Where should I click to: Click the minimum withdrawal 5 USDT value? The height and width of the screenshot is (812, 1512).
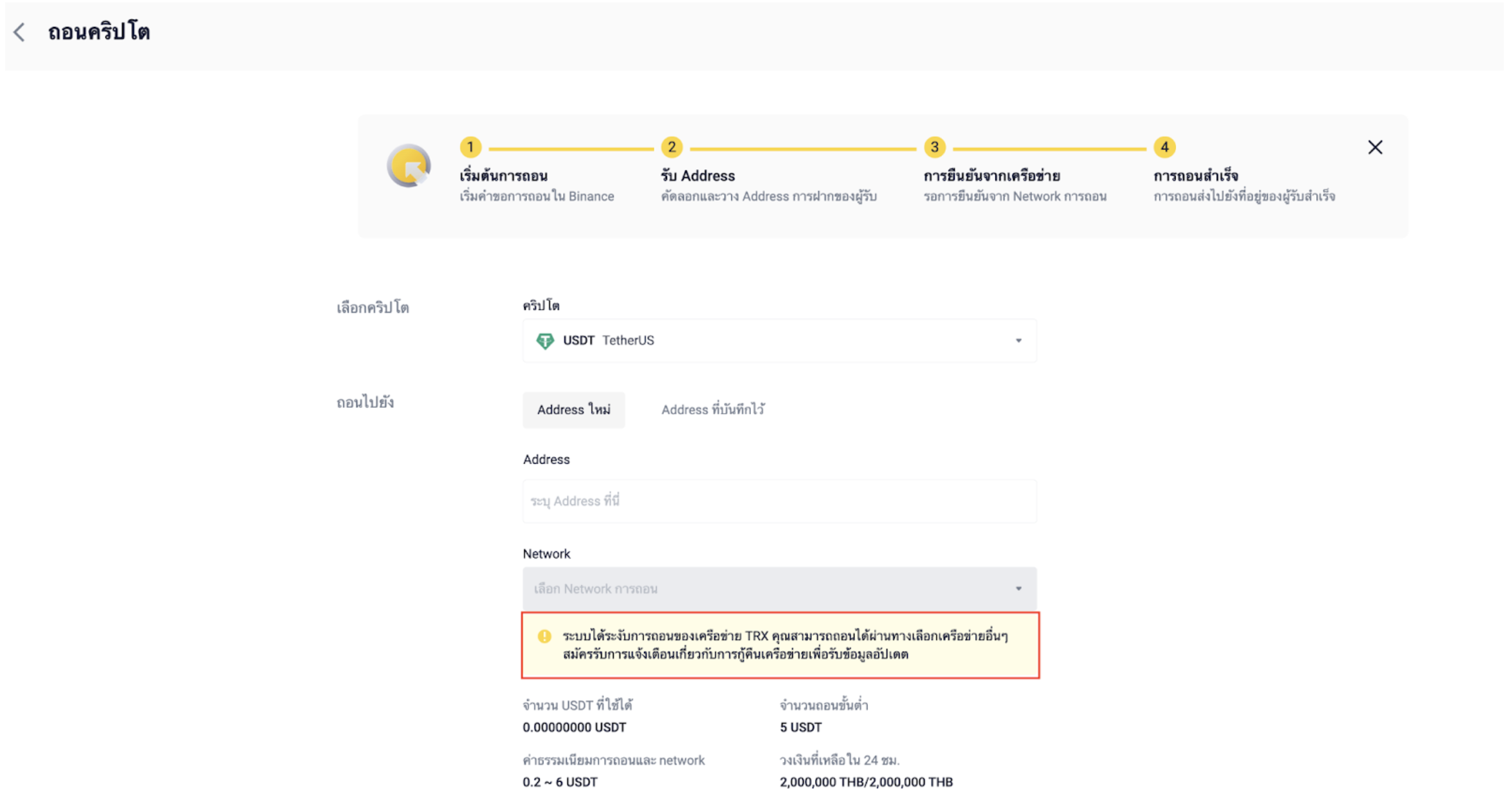800,728
